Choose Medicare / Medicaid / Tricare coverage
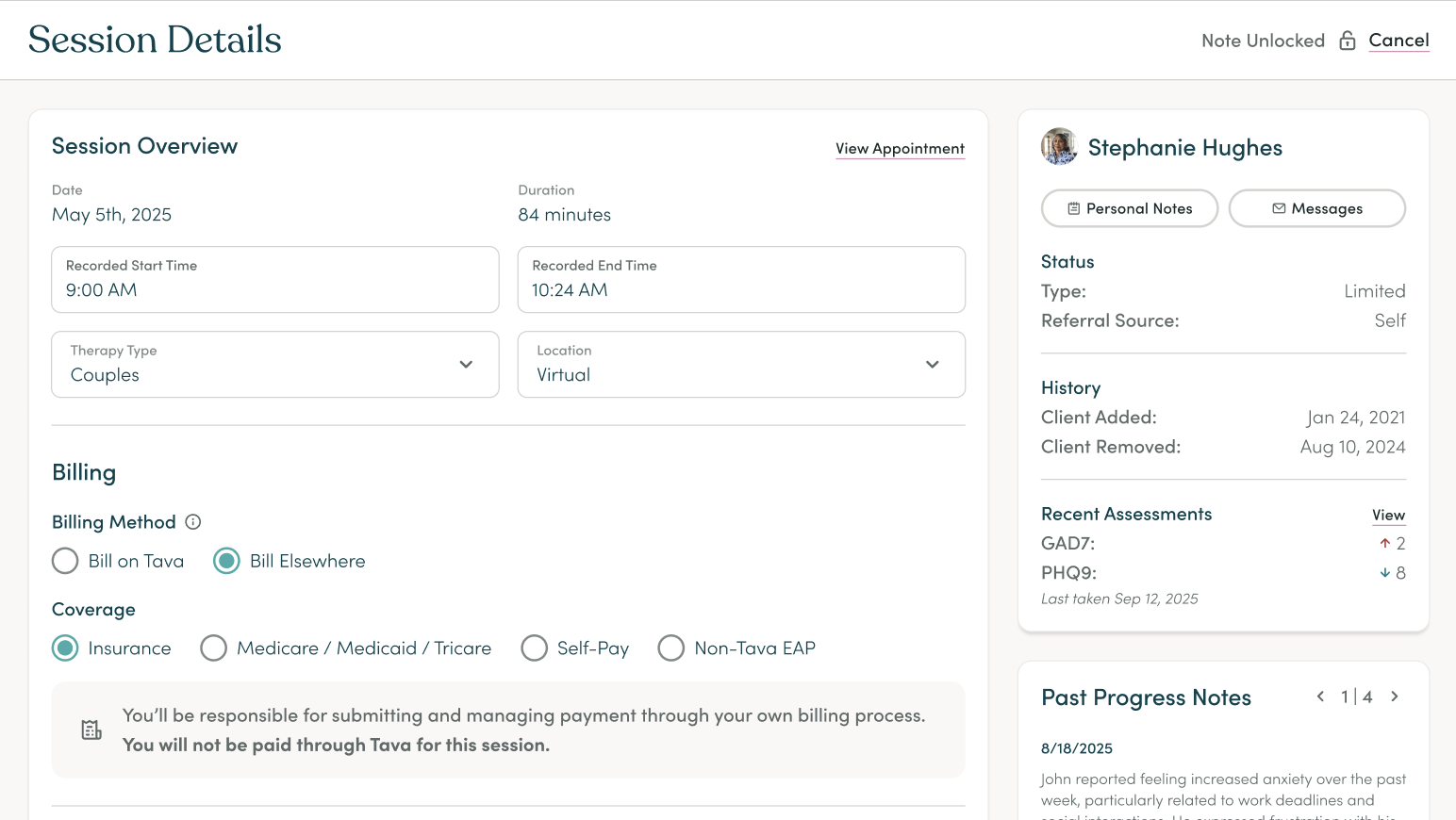 tap(213, 648)
